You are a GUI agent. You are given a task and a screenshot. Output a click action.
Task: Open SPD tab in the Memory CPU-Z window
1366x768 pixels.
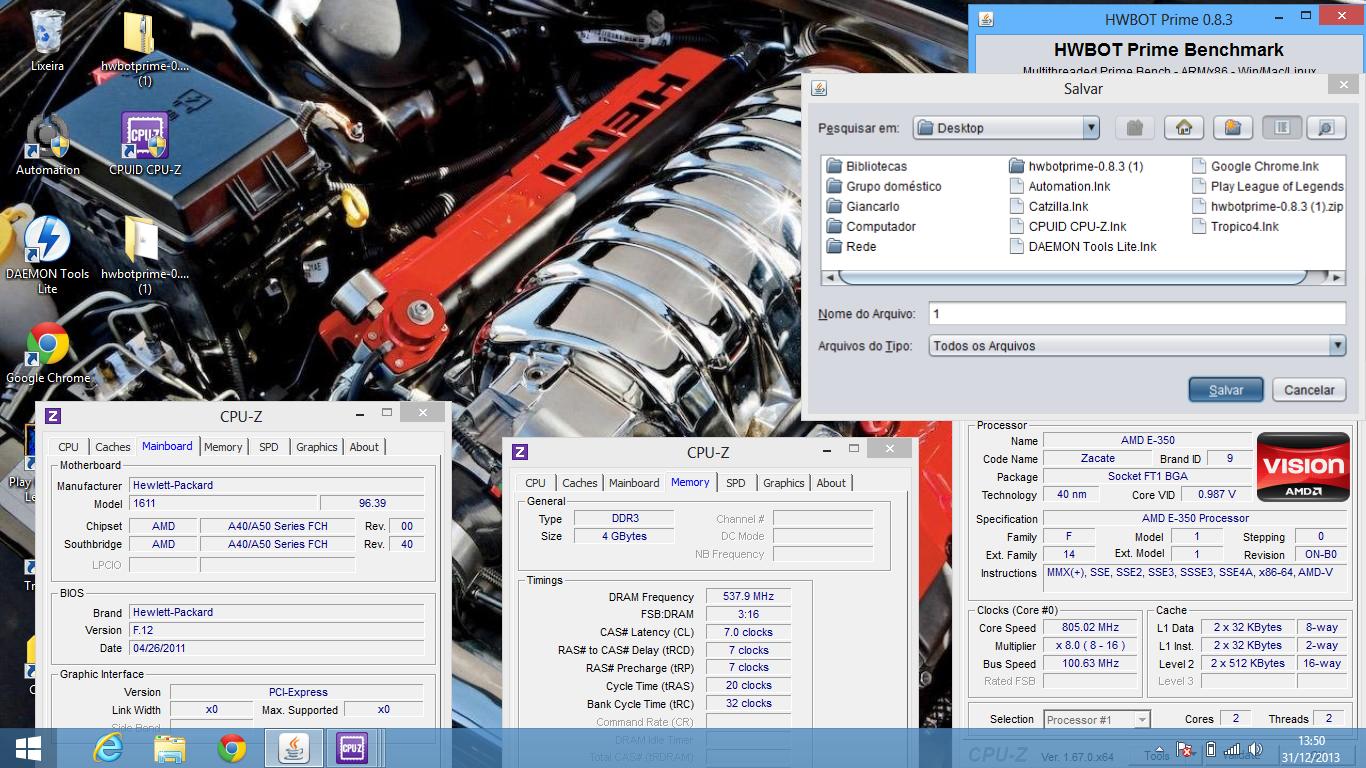(736, 483)
